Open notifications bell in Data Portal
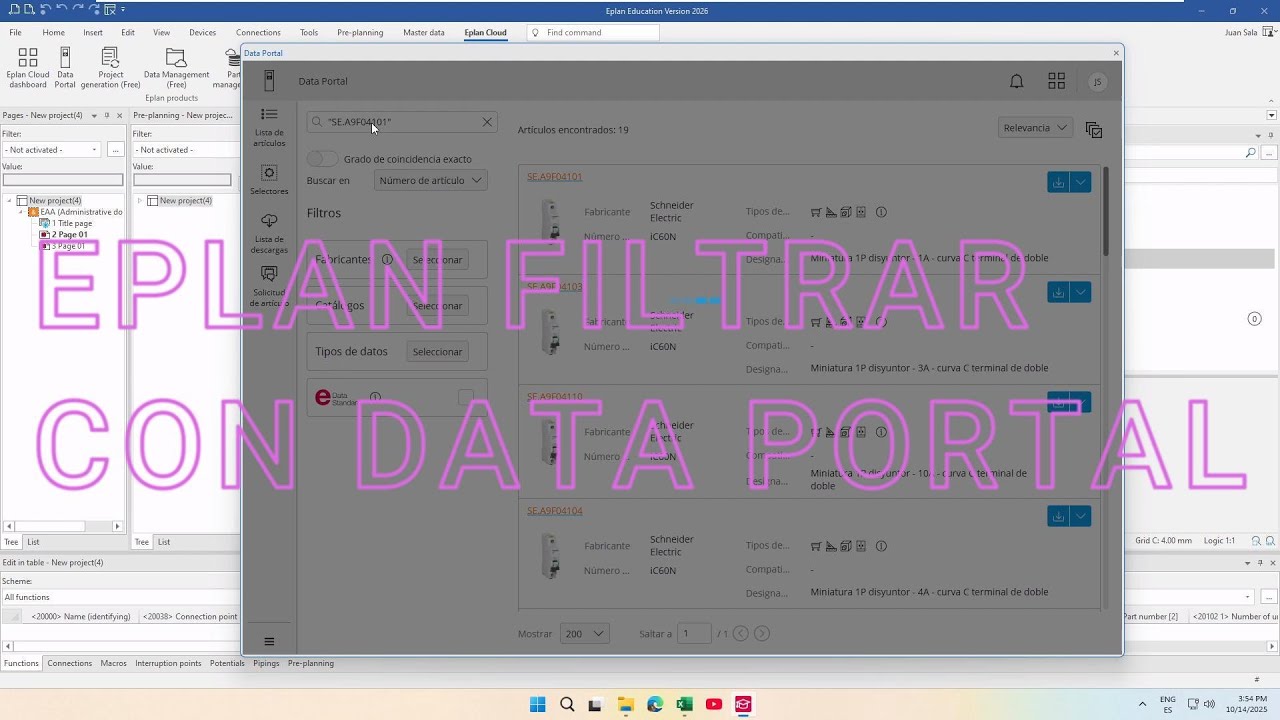Viewport: 1280px width, 720px height. (1016, 82)
